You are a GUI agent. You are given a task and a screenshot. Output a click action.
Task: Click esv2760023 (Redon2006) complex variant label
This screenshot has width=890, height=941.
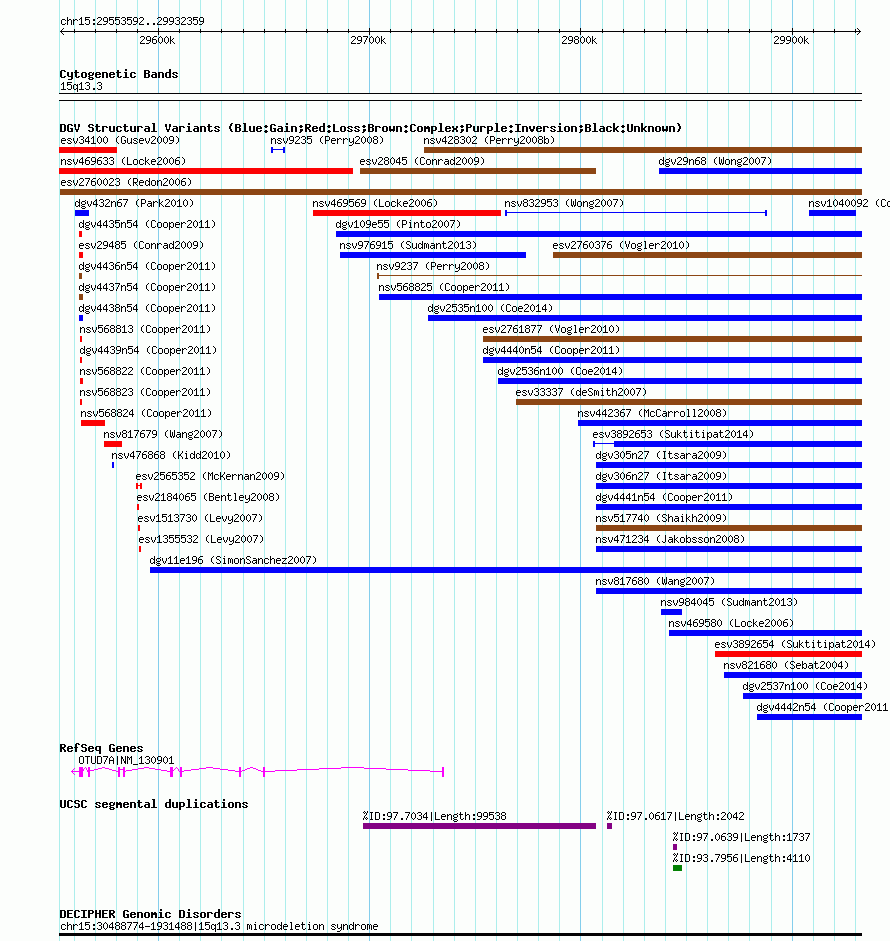tap(126, 182)
